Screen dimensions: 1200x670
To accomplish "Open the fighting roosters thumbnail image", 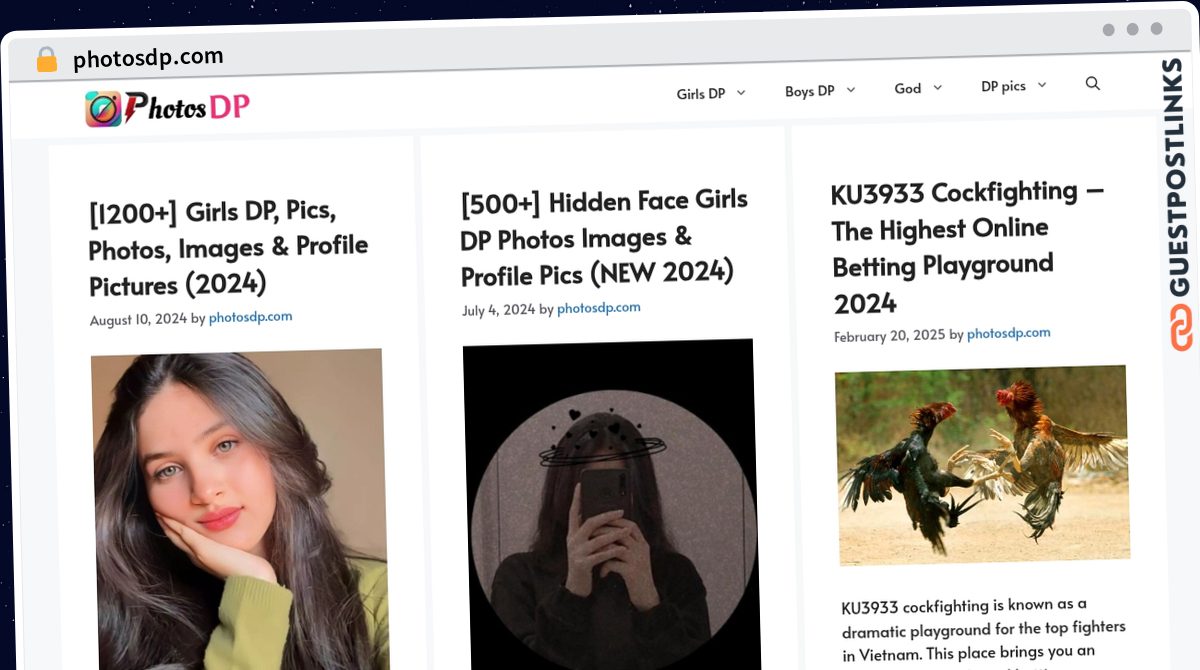I will point(982,465).
